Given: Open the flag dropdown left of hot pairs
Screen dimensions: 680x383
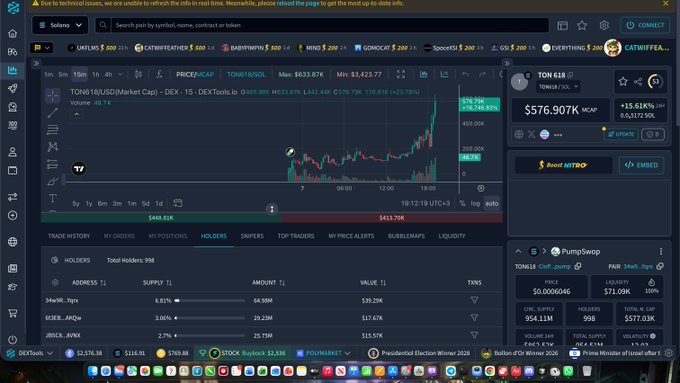Looking at the screenshot, I should point(42,48).
